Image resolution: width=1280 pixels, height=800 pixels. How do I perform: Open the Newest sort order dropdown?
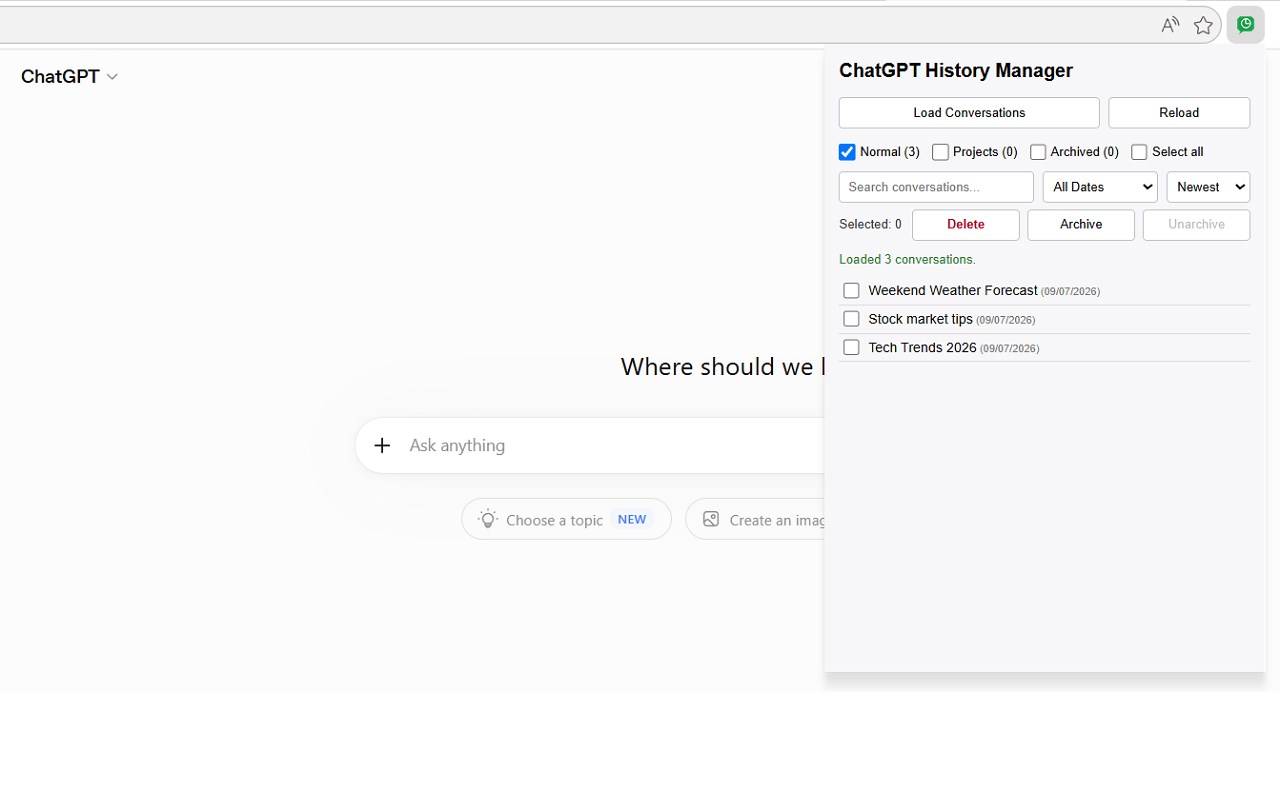[x=1208, y=187]
